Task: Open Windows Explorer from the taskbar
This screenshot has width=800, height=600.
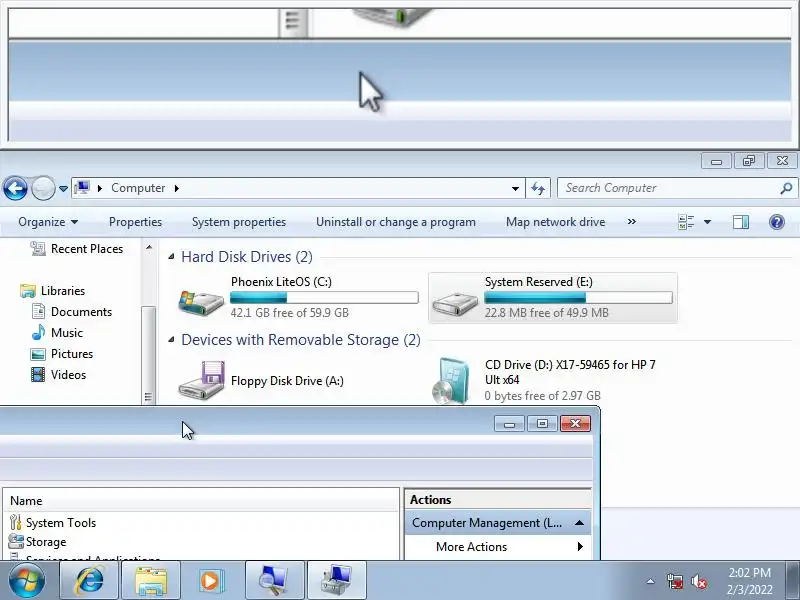Action: 151,581
